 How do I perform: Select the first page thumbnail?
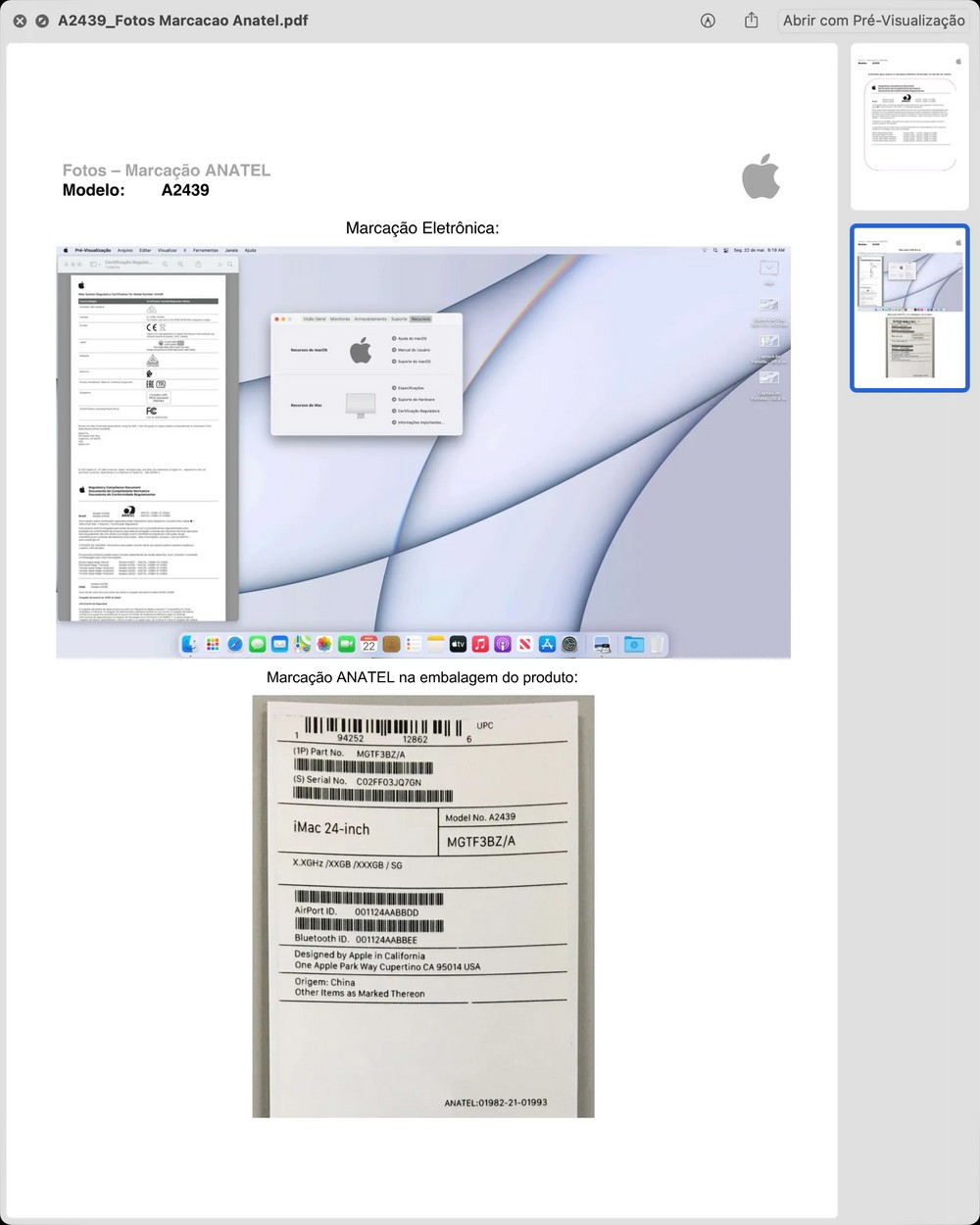909,126
